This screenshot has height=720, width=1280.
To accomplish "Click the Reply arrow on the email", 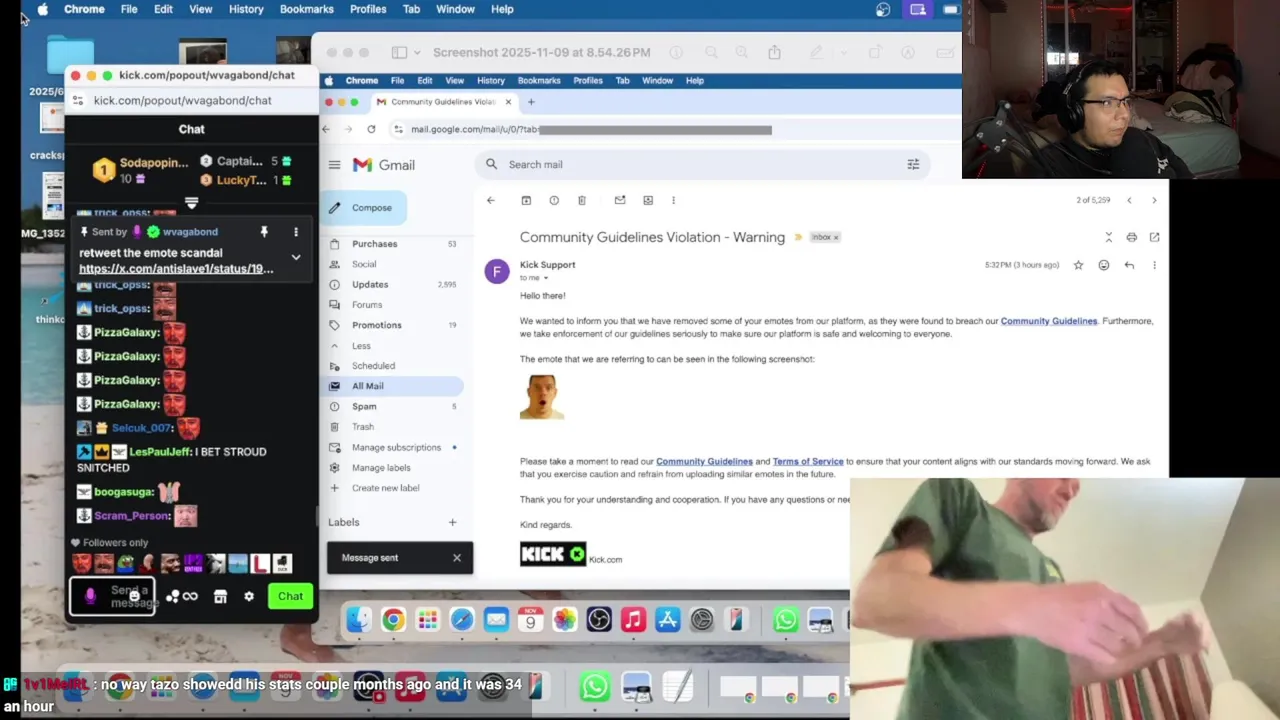I will tap(1129, 265).
